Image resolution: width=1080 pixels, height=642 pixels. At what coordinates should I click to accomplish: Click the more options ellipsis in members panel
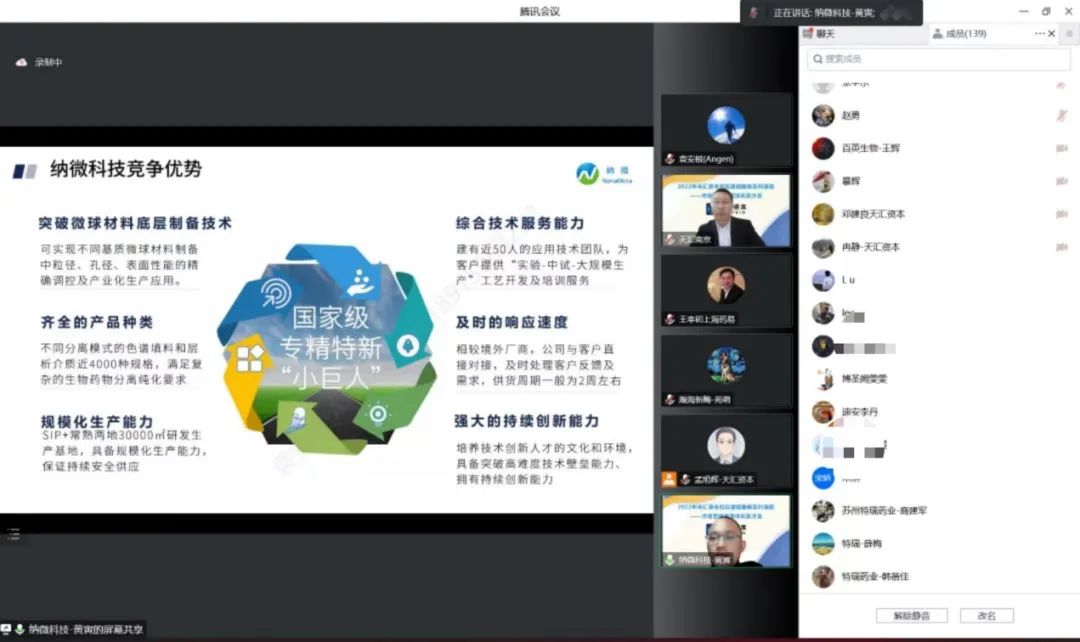(x=1039, y=33)
